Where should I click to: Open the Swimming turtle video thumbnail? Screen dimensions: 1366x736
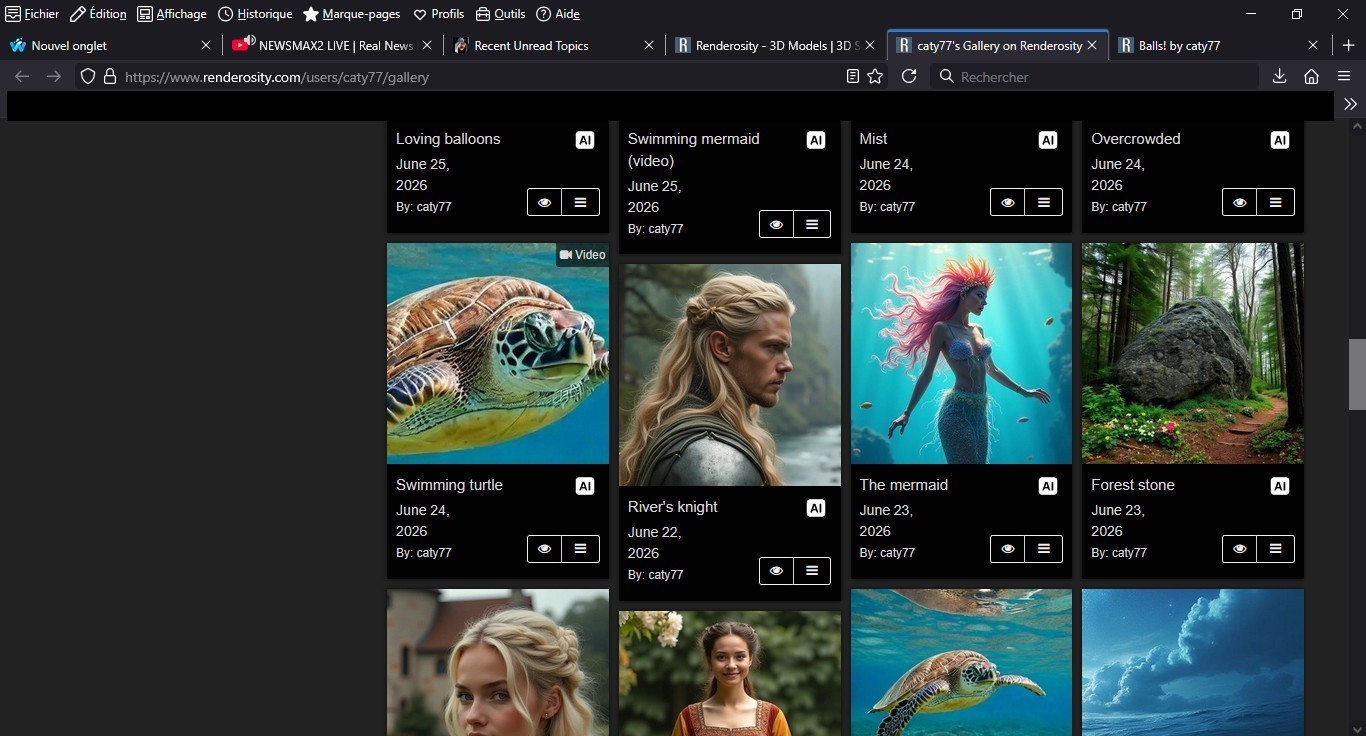point(498,353)
